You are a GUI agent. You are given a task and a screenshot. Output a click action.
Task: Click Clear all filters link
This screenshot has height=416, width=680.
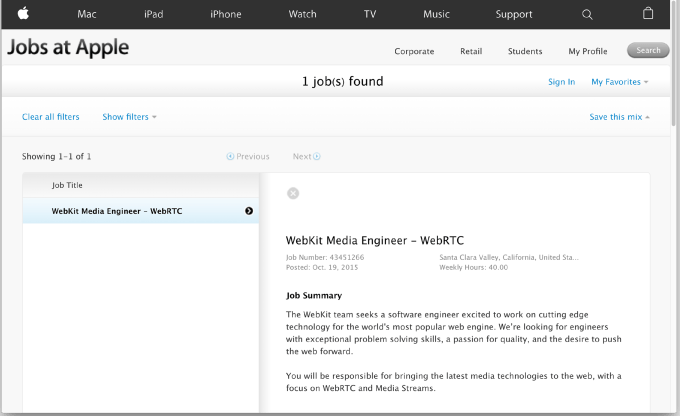pos(51,117)
